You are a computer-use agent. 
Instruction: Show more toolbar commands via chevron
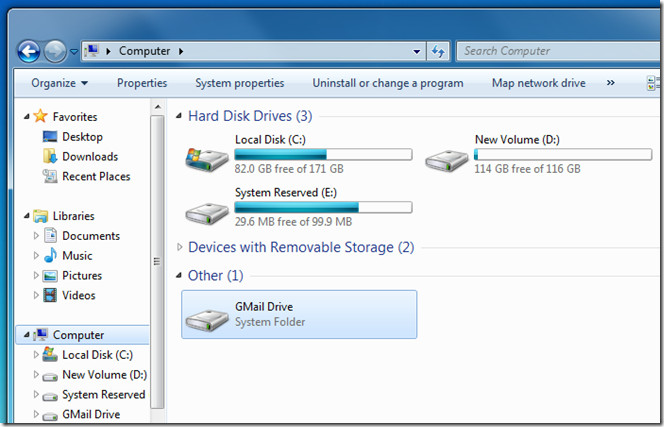click(610, 83)
